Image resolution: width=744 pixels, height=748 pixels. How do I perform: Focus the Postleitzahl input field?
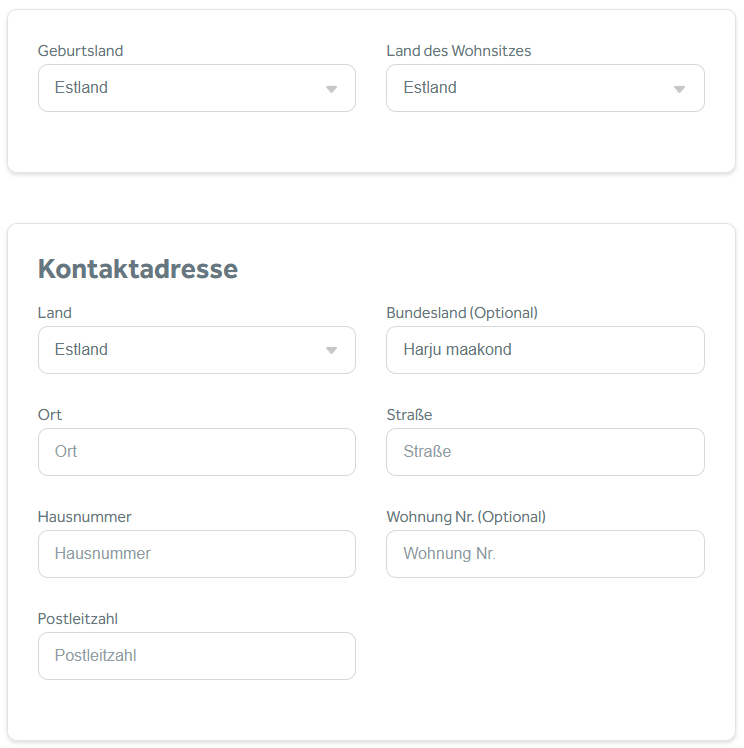coord(196,656)
